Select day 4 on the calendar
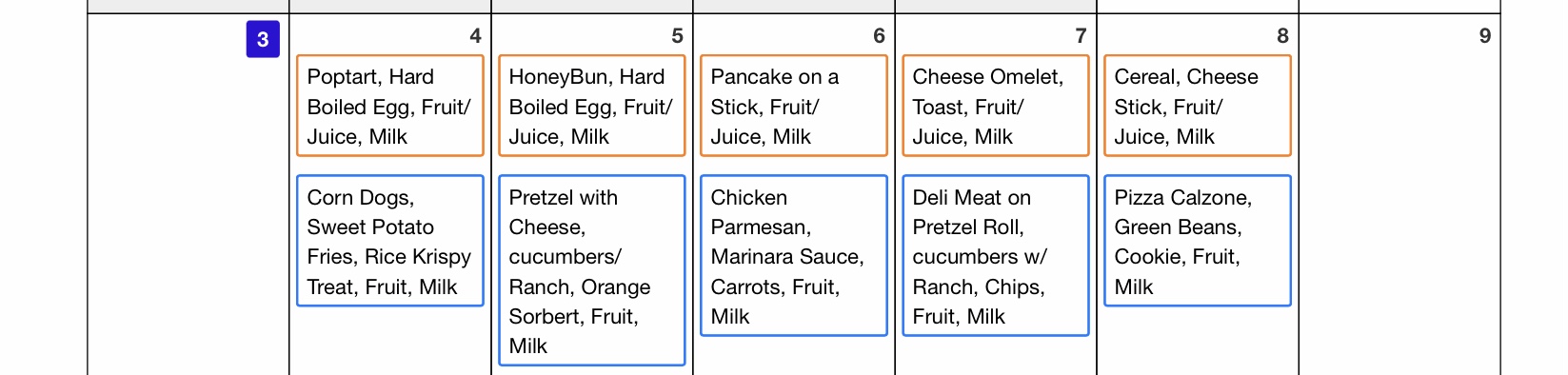1568x375 pixels. tap(475, 36)
